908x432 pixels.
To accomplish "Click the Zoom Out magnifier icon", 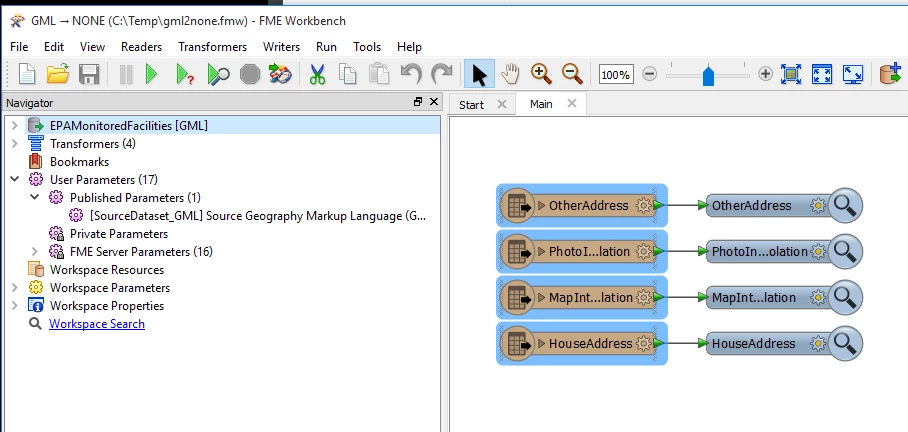I will pos(572,74).
